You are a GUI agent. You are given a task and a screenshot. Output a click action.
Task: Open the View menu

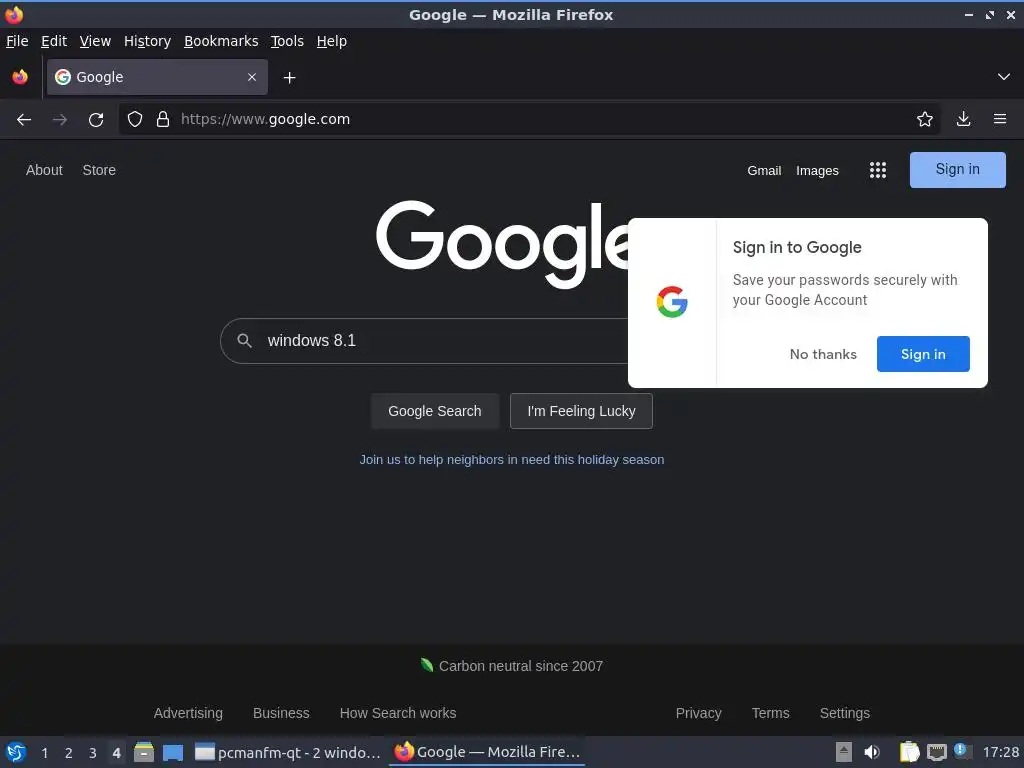pos(95,41)
